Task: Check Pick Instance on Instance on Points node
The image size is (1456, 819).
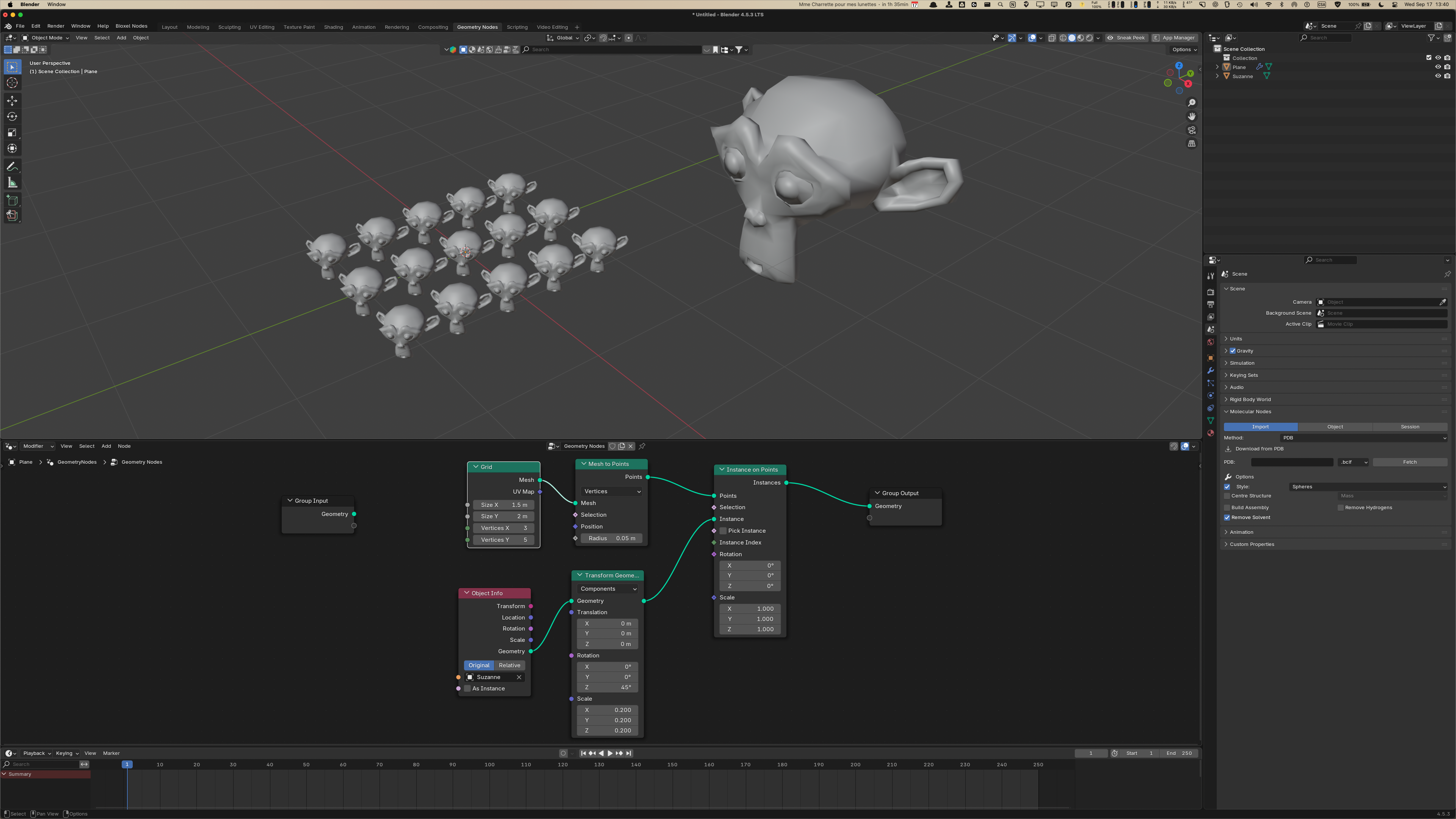Action: (x=723, y=531)
